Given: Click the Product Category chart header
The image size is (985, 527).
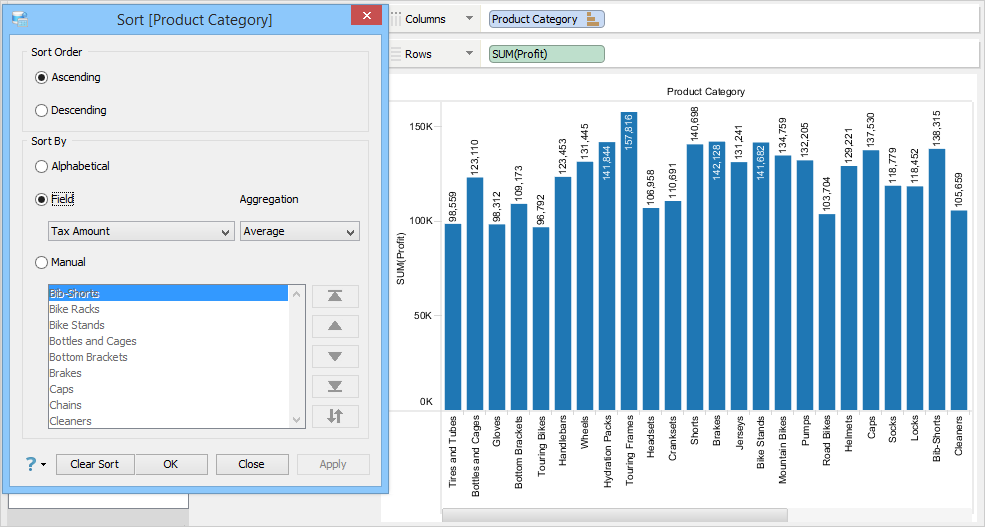Looking at the screenshot, I should [x=706, y=92].
